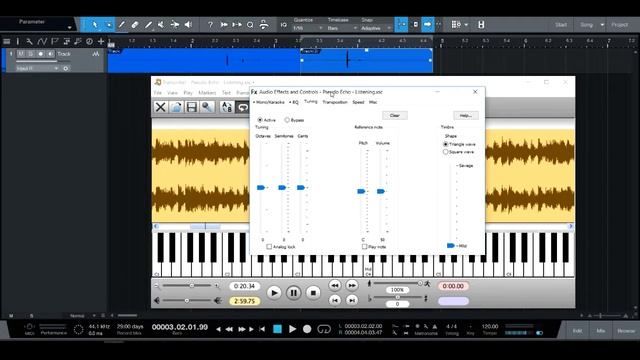Click the automation wave icon on Track

96,54
